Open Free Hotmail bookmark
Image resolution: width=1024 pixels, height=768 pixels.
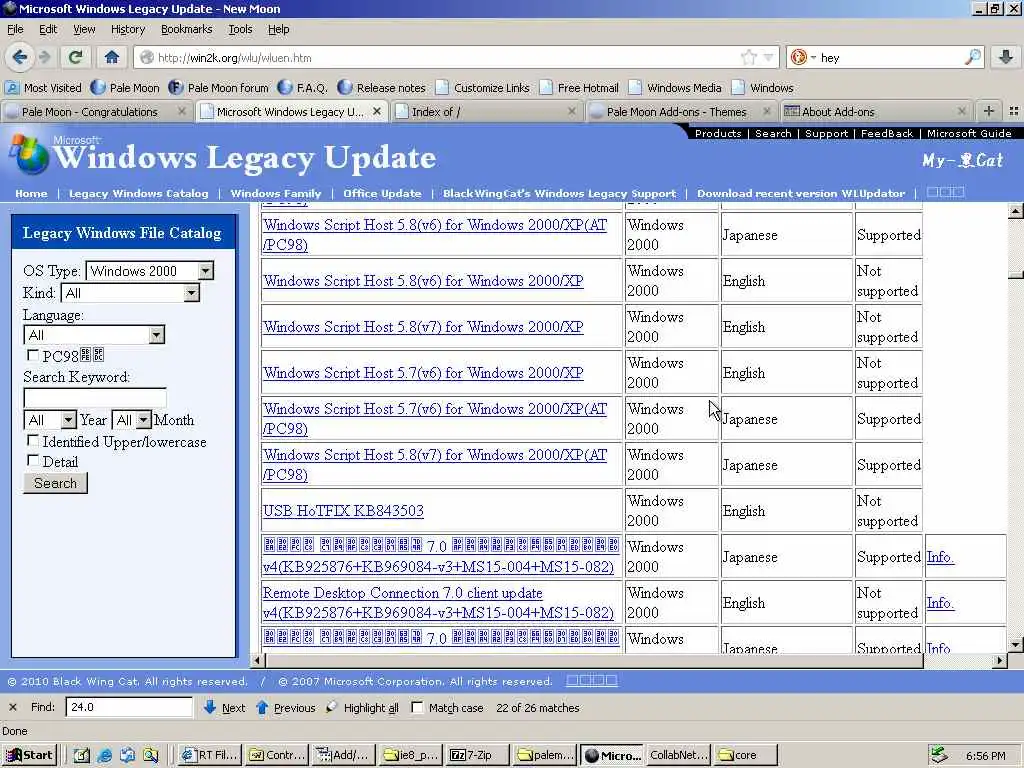pos(579,88)
